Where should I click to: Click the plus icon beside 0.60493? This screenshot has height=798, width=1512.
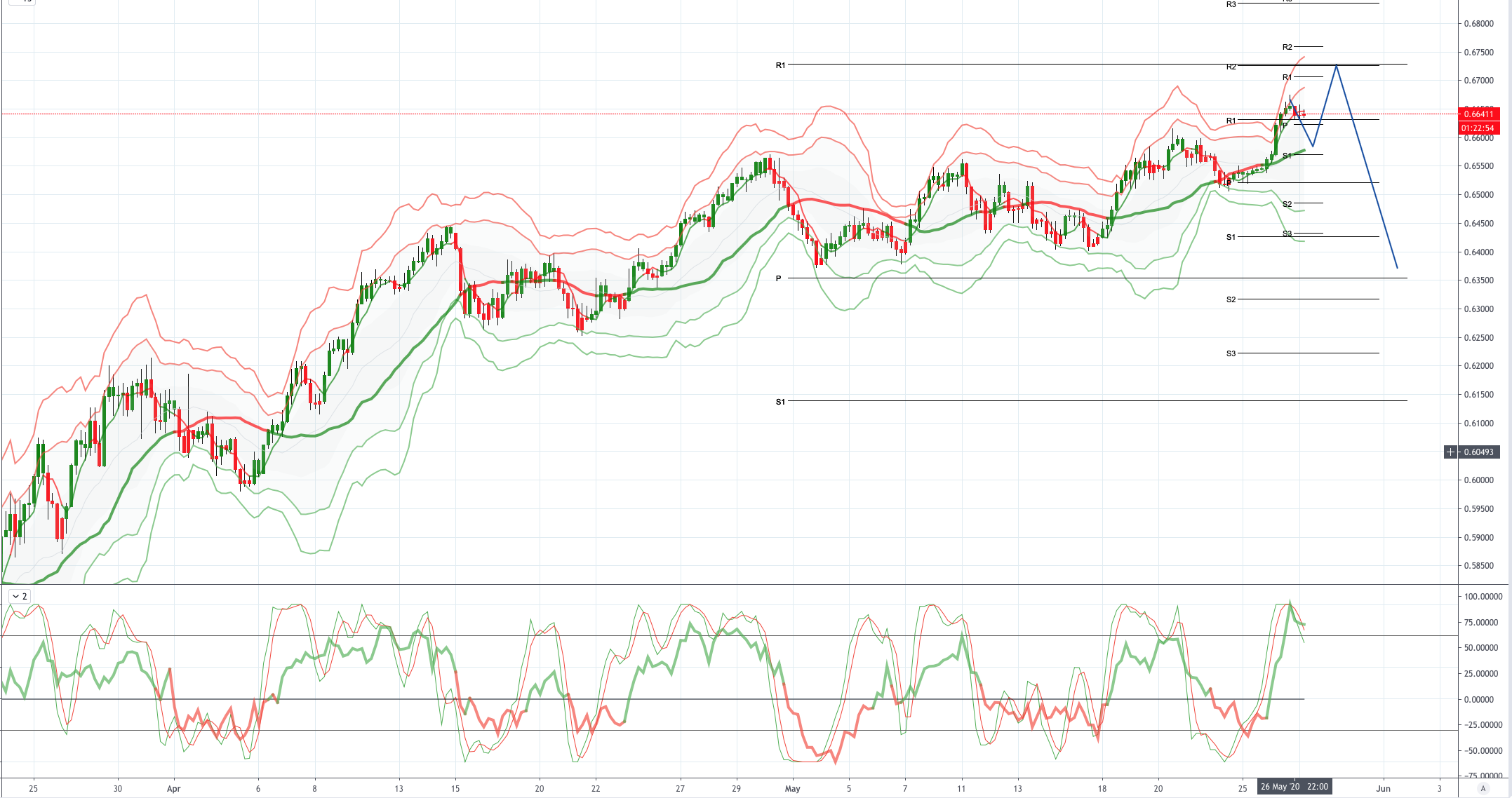[x=1450, y=452]
